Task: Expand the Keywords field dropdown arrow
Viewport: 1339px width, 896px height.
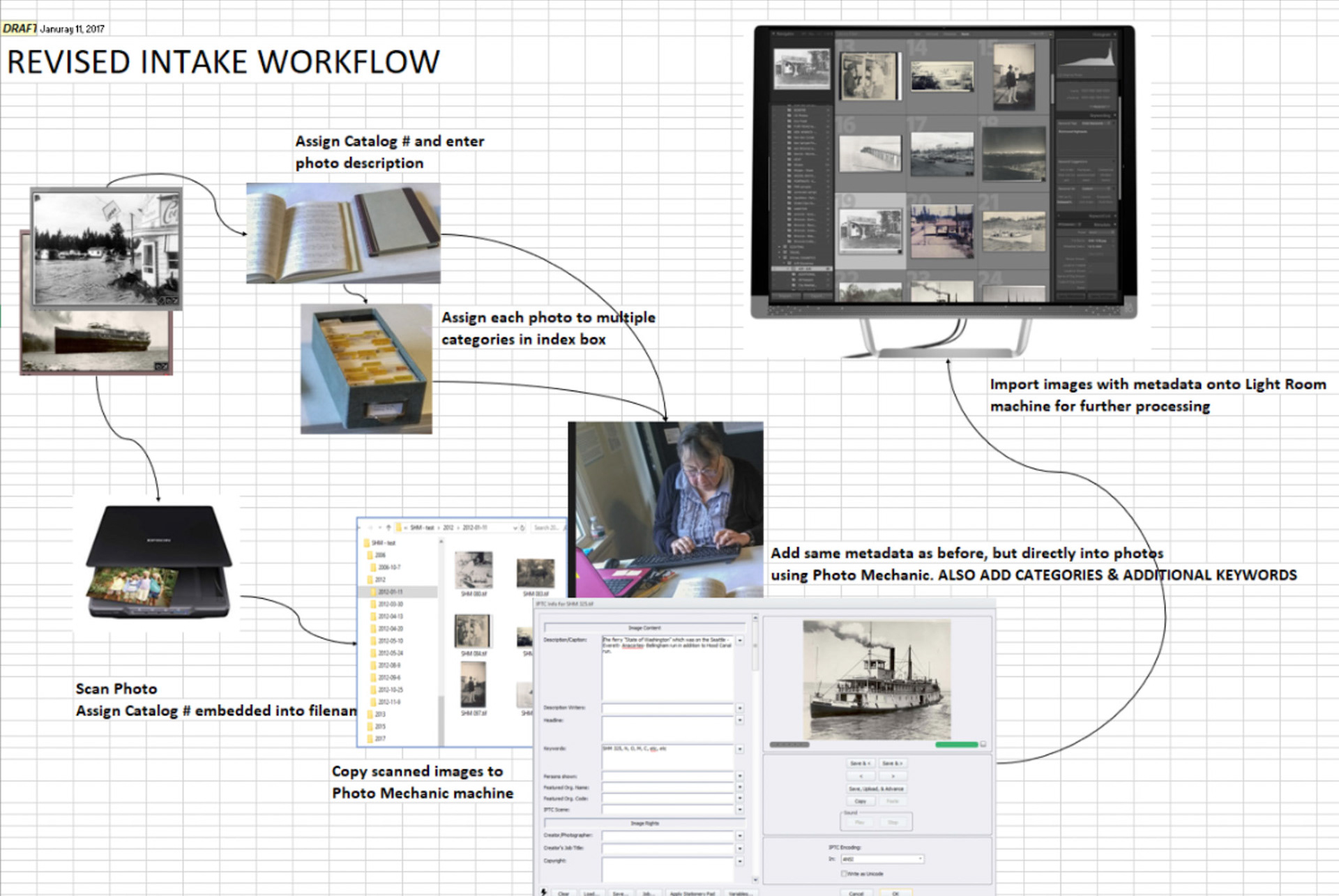Action: 740,749
